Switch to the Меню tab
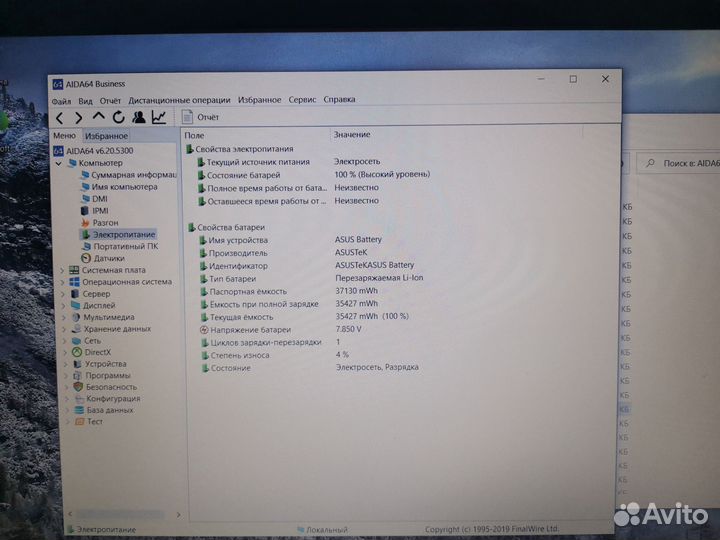The height and width of the screenshot is (540, 720). click(64, 135)
